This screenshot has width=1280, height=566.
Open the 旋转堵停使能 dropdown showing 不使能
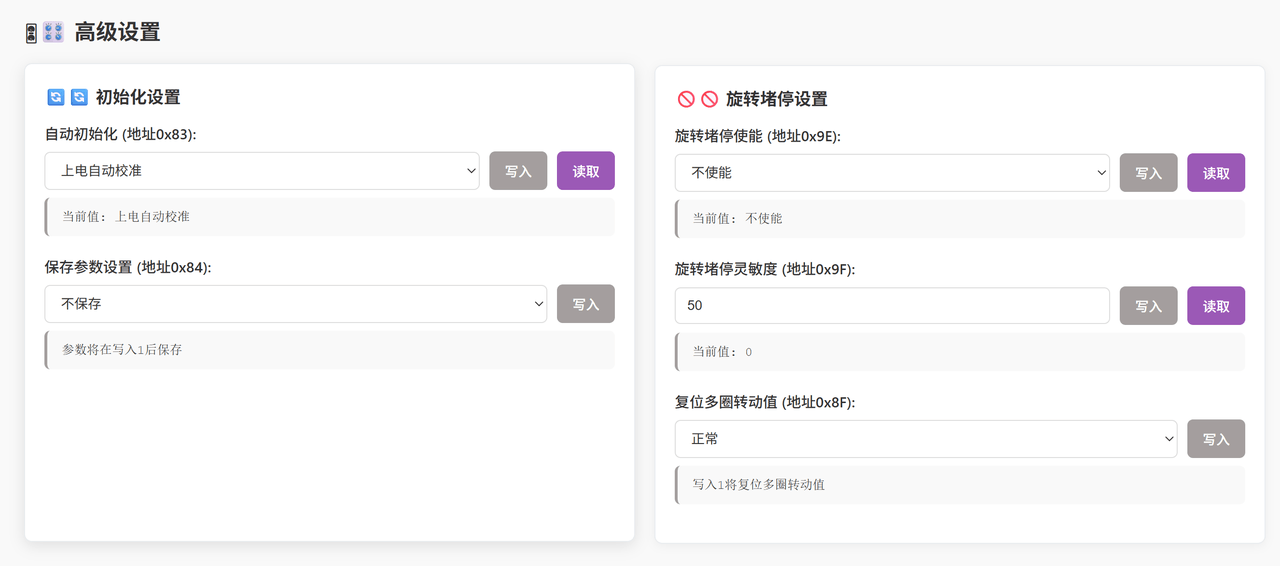pyautogui.click(x=892, y=173)
